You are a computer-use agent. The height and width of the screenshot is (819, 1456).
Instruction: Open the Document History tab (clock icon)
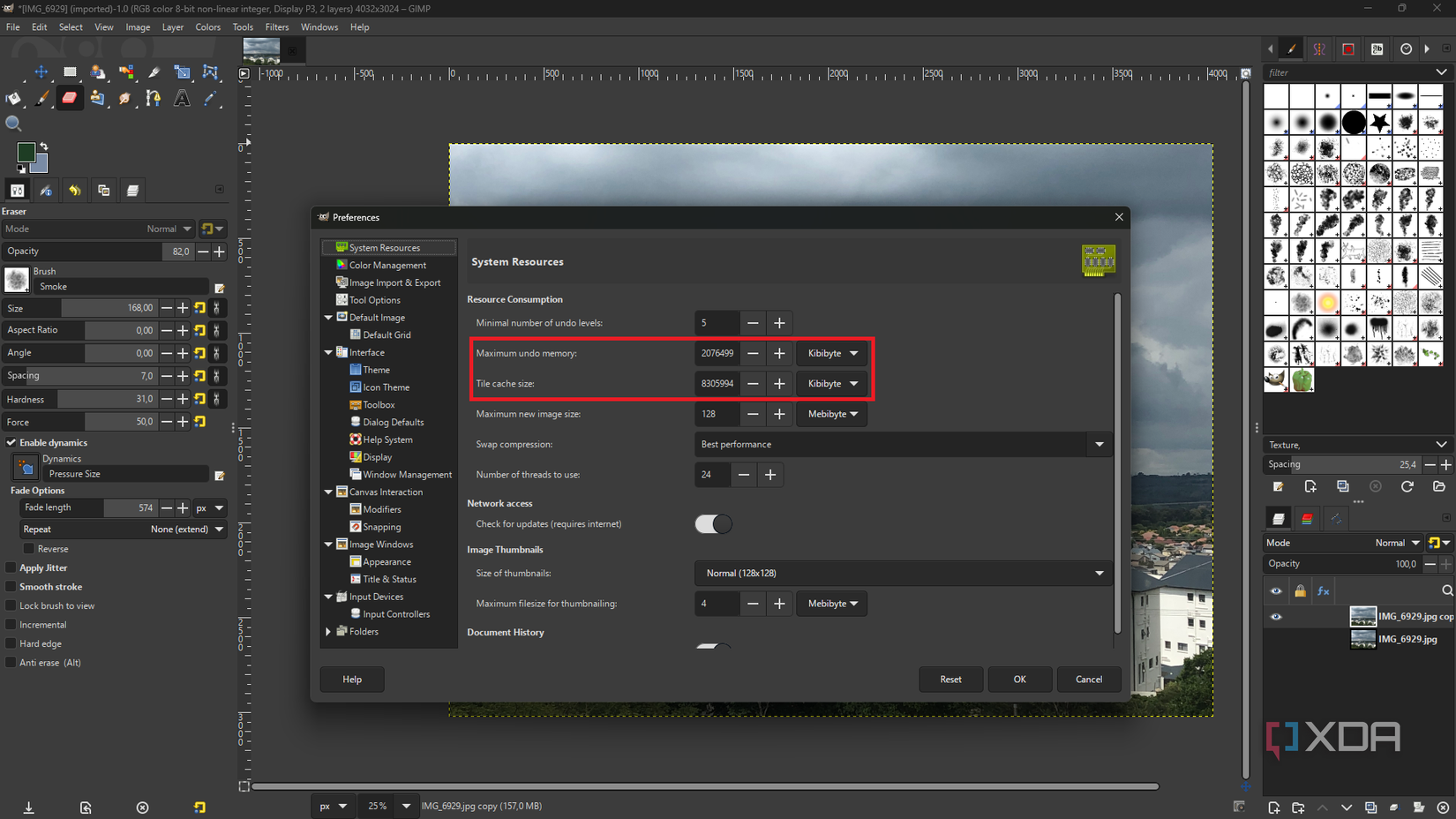point(1406,49)
